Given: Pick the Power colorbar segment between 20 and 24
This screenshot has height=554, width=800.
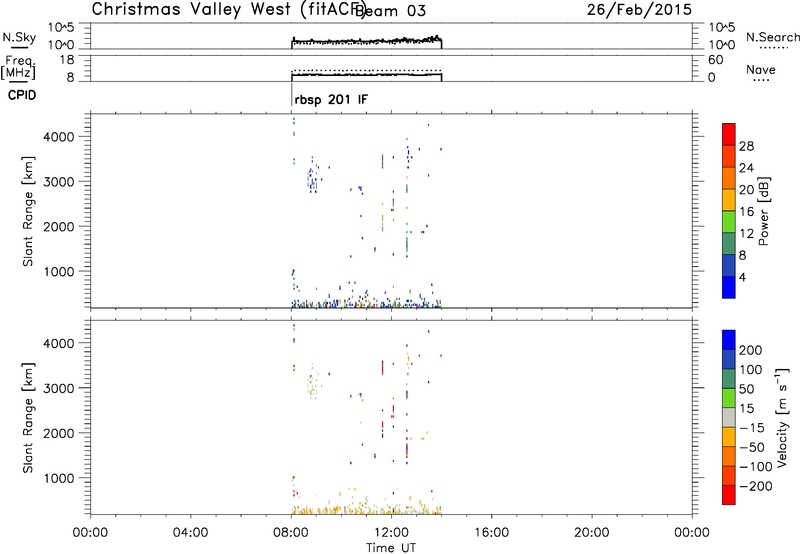Looking at the screenshot, I should pos(729,178).
